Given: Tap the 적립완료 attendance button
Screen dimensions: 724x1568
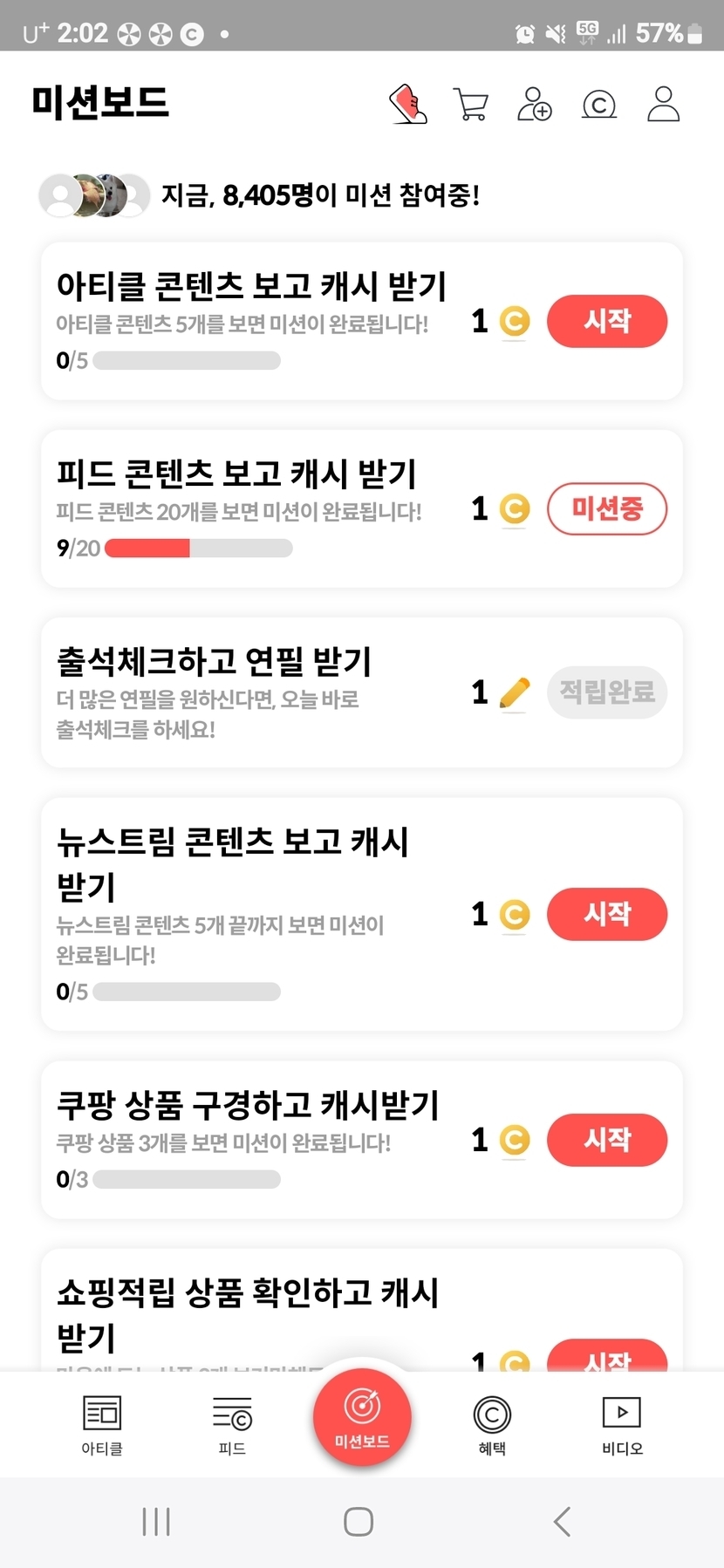Looking at the screenshot, I should pyautogui.click(x=607, y=692).
